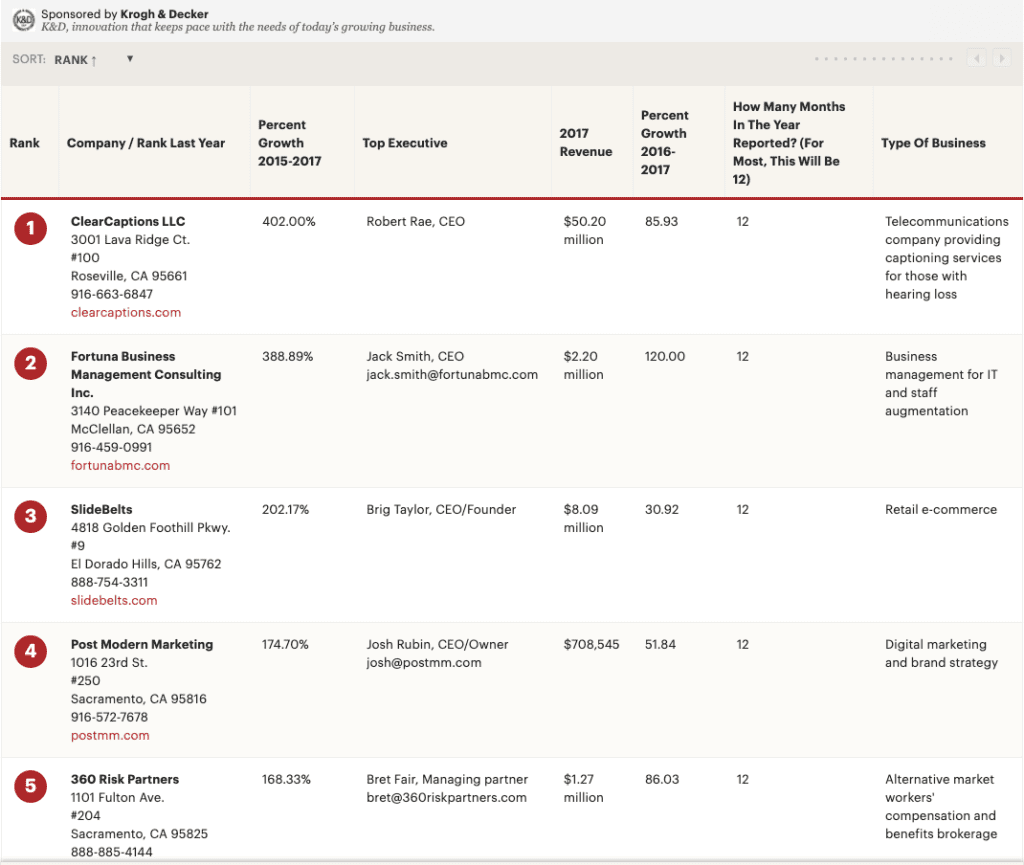Open the fortunabmc.com link

point(120,465)
